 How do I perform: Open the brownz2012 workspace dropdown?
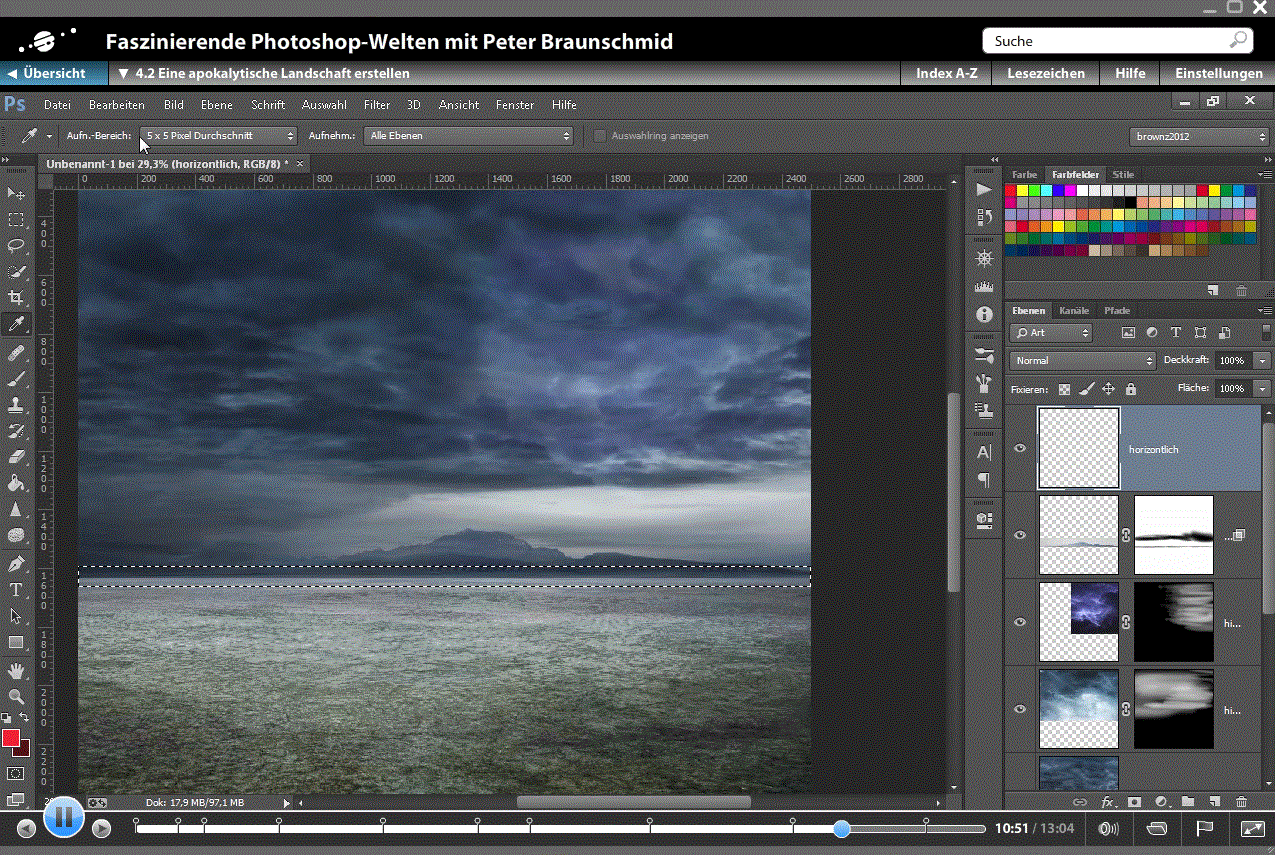(1200, 136)
